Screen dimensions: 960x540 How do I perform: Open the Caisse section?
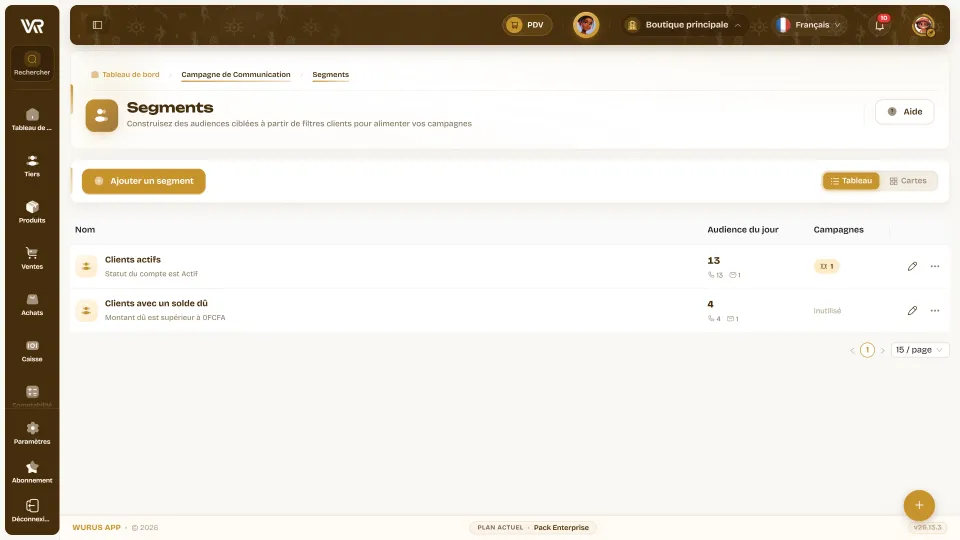[32, 351]
